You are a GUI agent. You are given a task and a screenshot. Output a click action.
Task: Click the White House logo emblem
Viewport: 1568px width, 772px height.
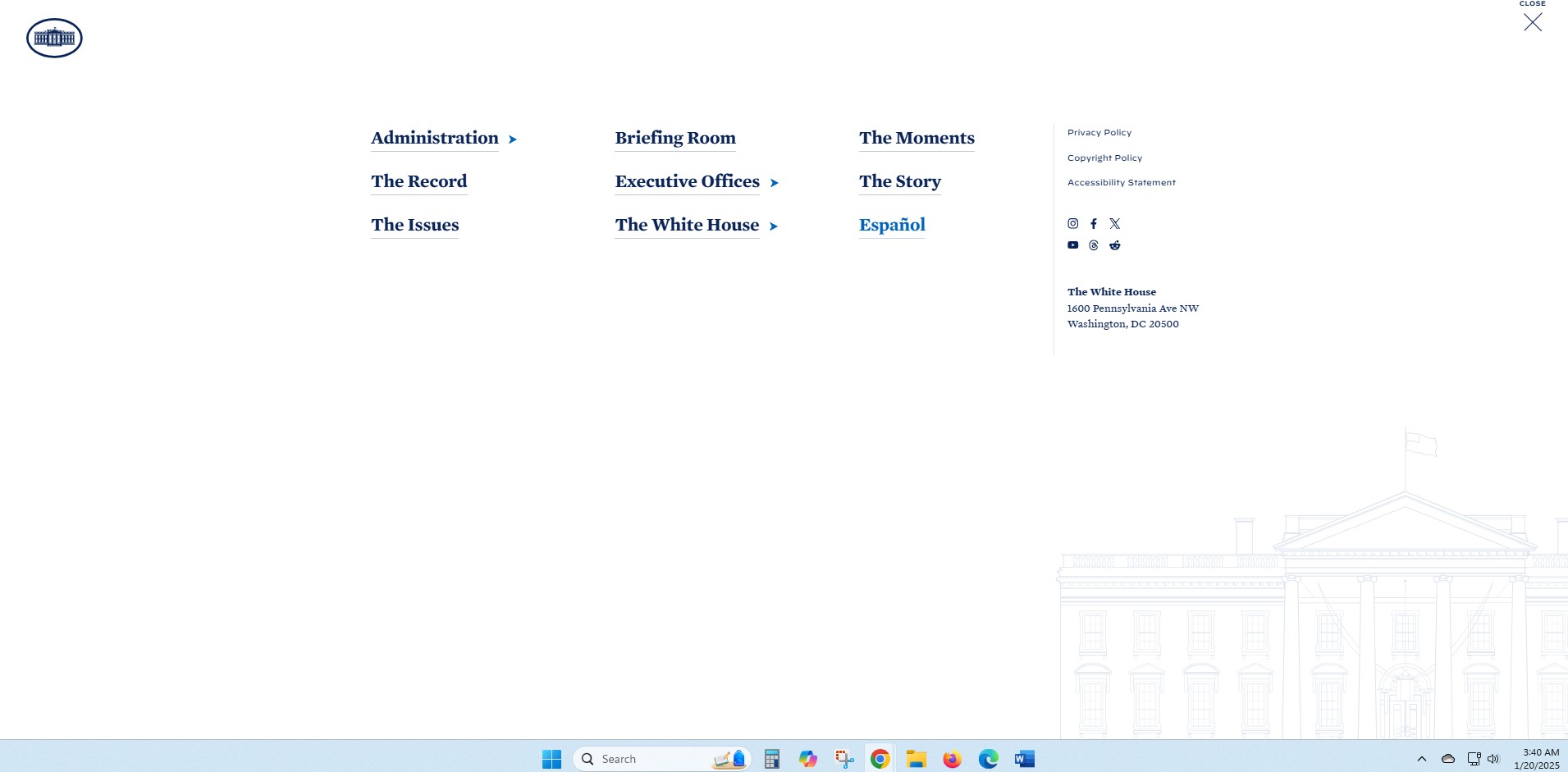pos(54,38)
